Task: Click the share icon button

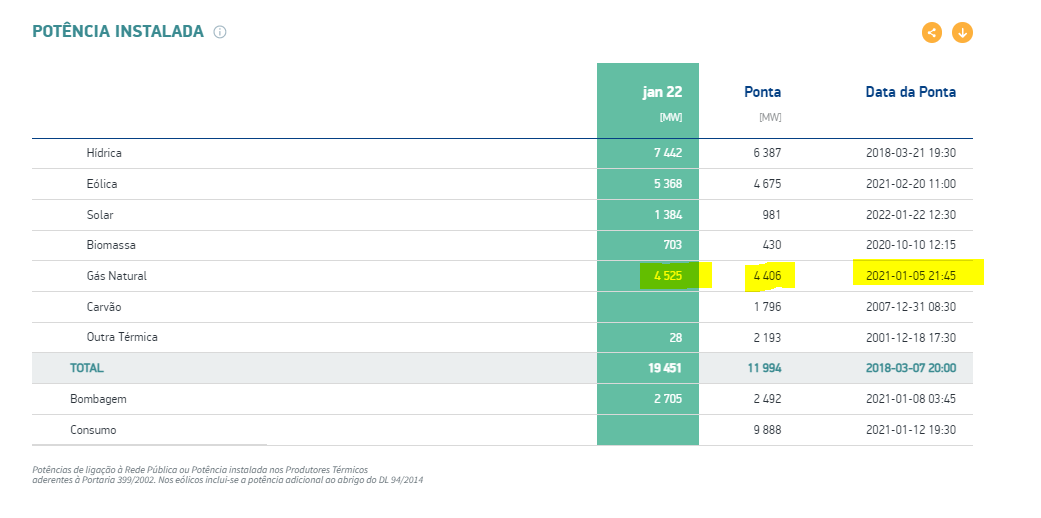Action: [x=932, y=32]
